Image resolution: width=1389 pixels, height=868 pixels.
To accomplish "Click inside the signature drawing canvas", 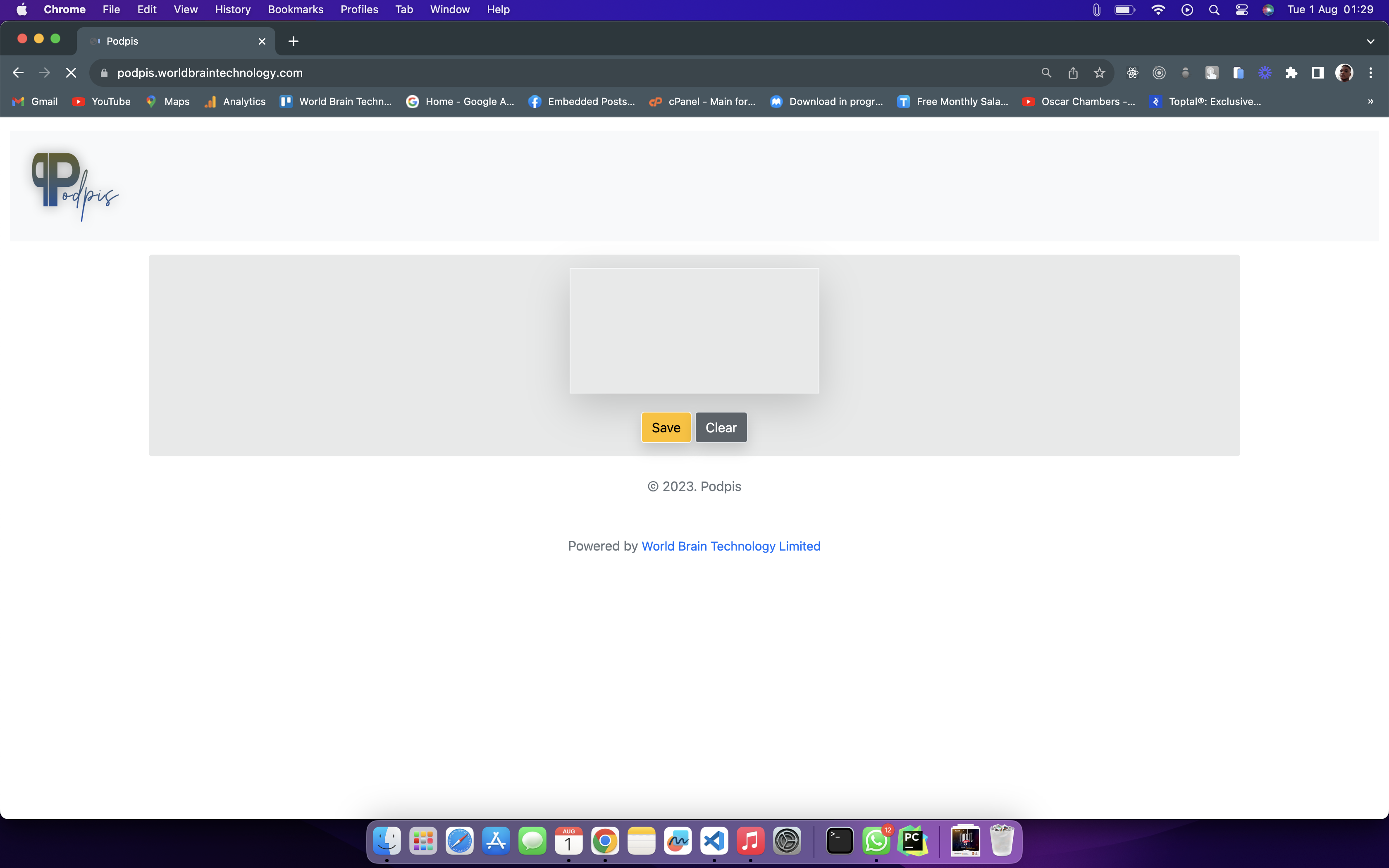I will pos(694,331).
